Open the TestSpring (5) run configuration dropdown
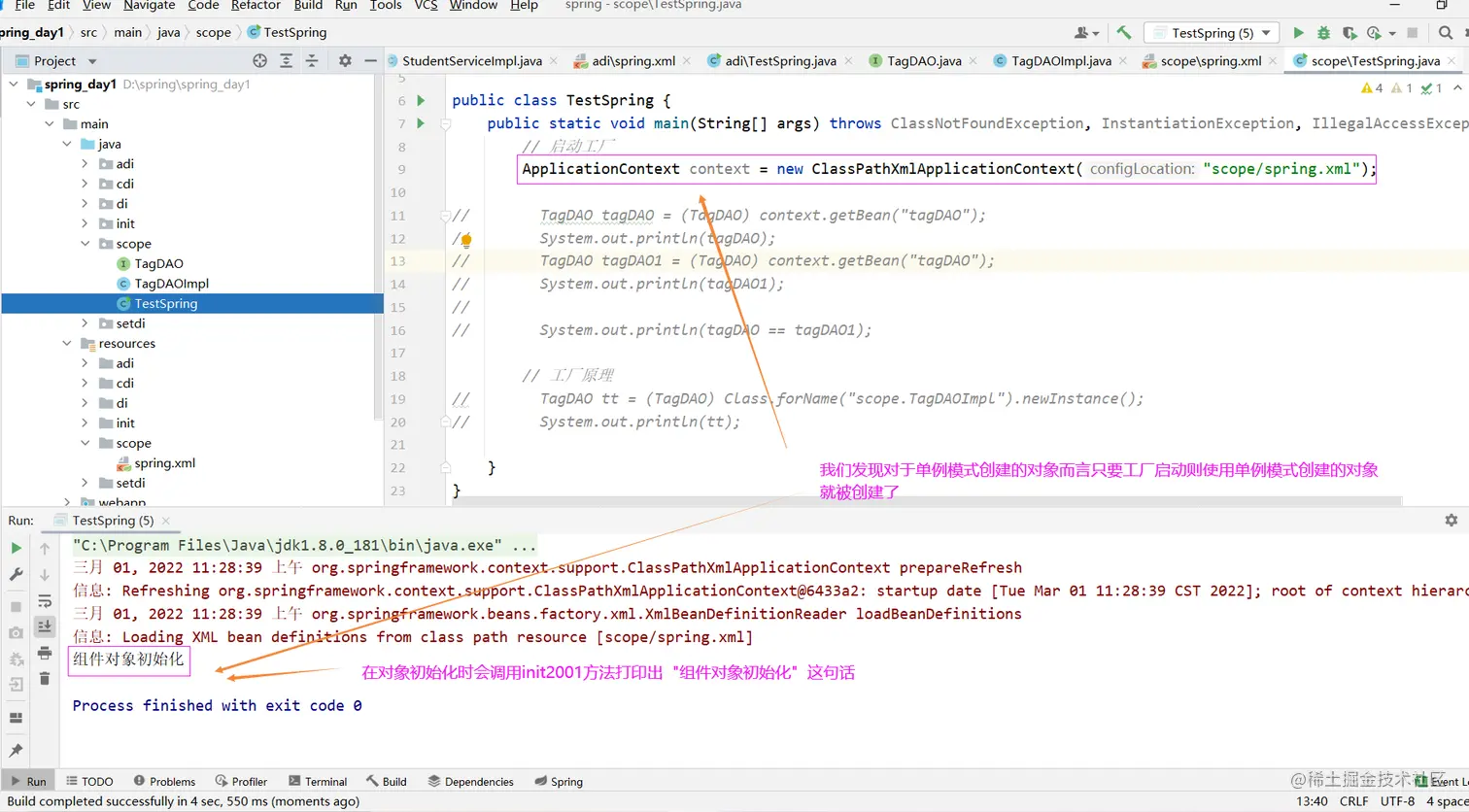This screenshot has width=1469, height=812. tap(1211, 32)
